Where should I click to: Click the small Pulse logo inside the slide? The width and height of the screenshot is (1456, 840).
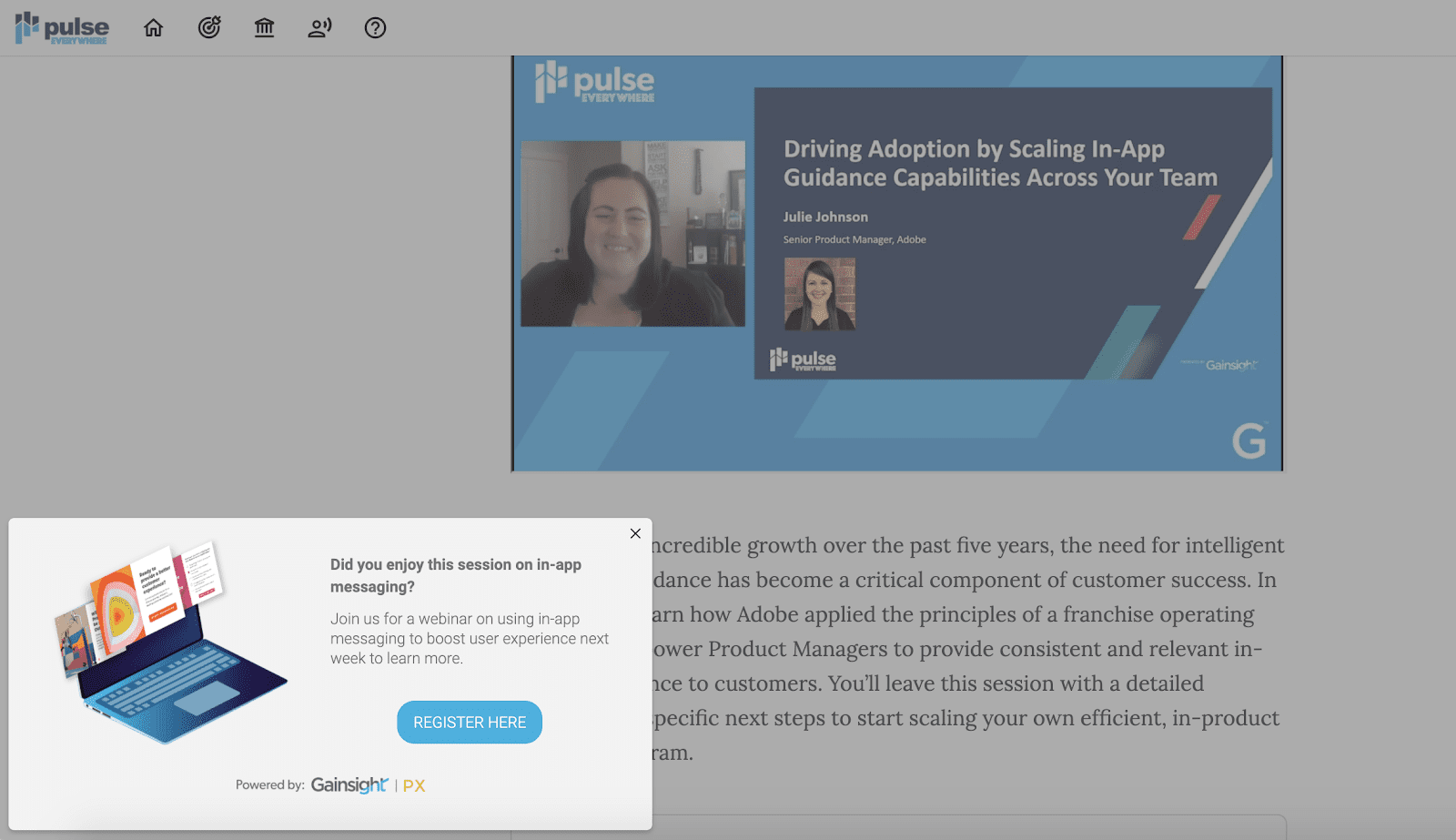point(803,360)
